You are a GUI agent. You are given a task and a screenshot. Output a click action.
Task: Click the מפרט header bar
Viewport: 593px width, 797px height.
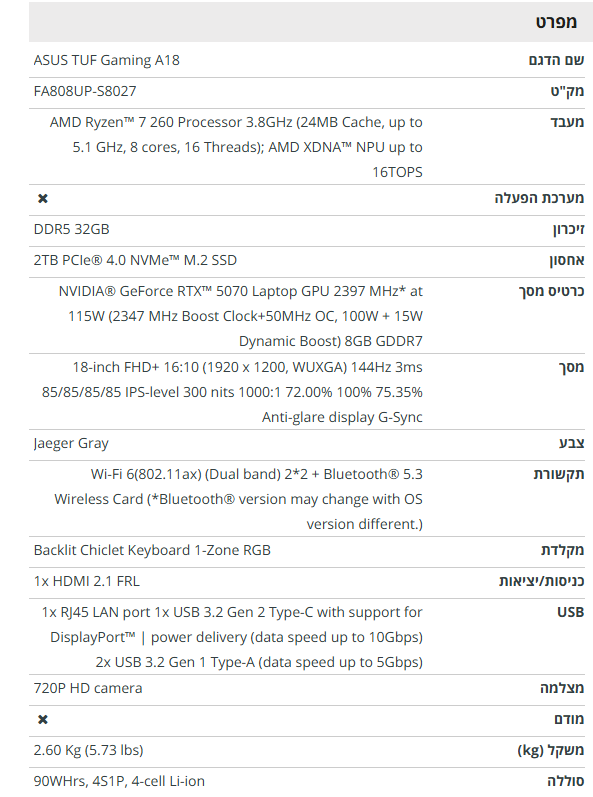[x=310, y=22]
